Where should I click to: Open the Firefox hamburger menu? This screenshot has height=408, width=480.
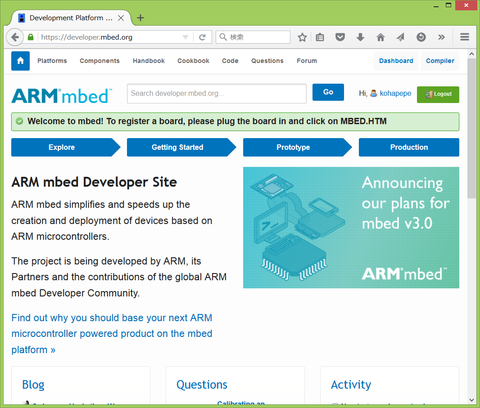465,37
